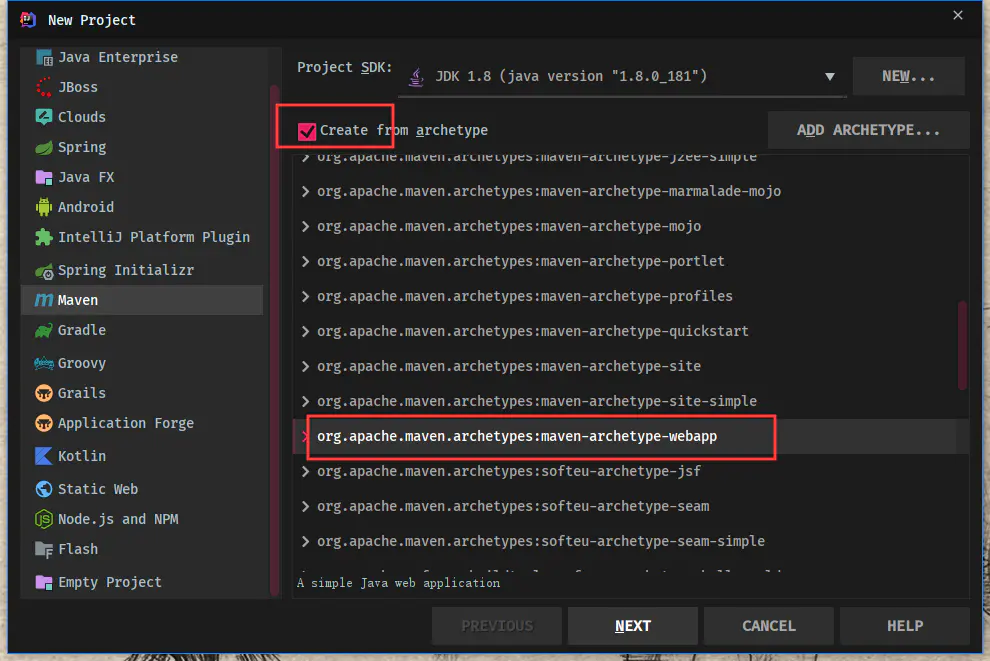Click the IntelliJ Platform Plugin puzzle icon

44,237
